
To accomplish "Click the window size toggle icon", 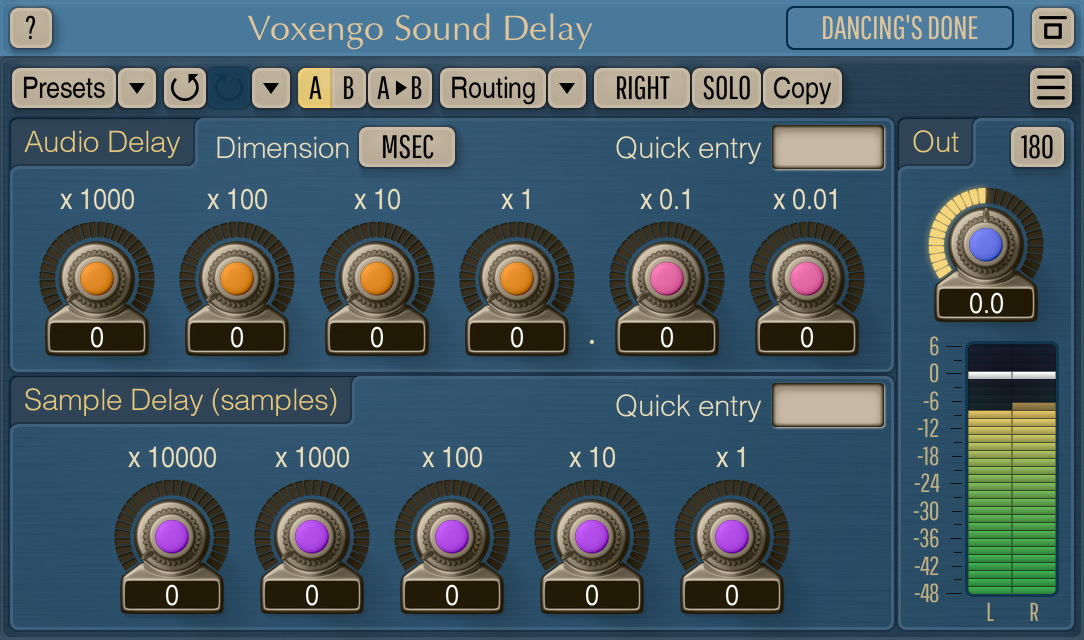I will pos(1052,28).
